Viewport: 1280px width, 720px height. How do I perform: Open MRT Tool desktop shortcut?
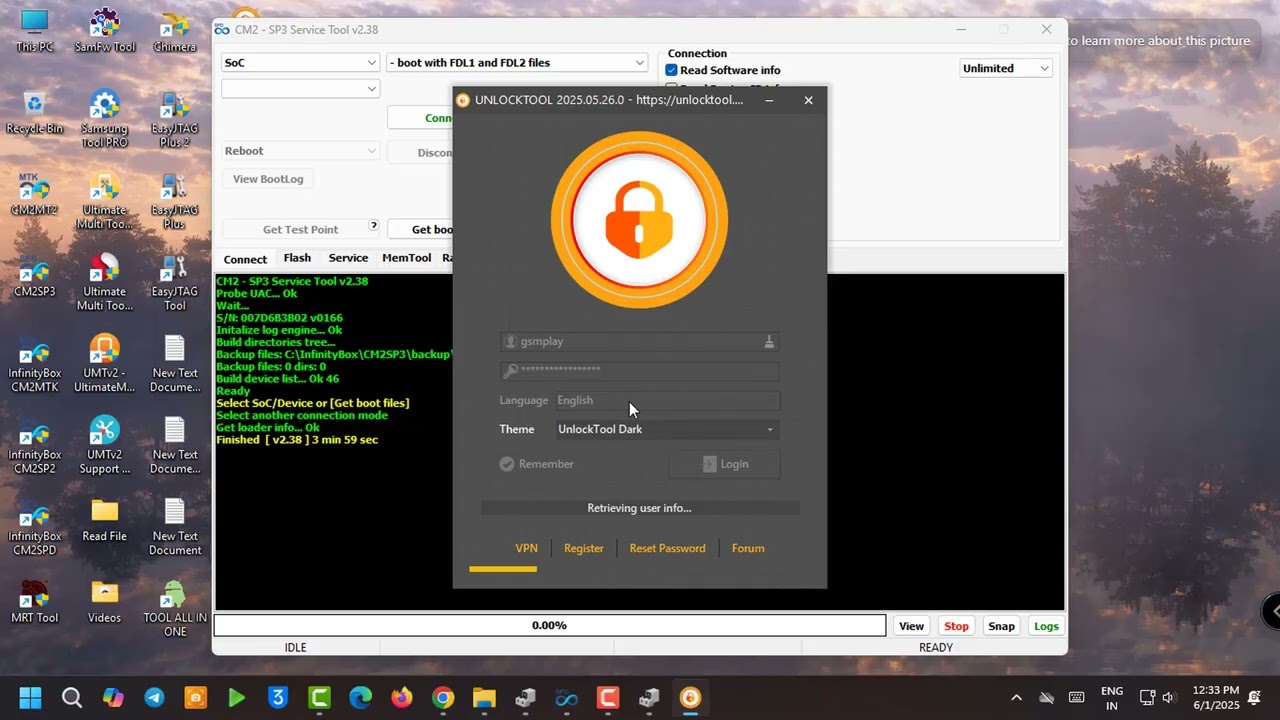(x=34, y=602)
